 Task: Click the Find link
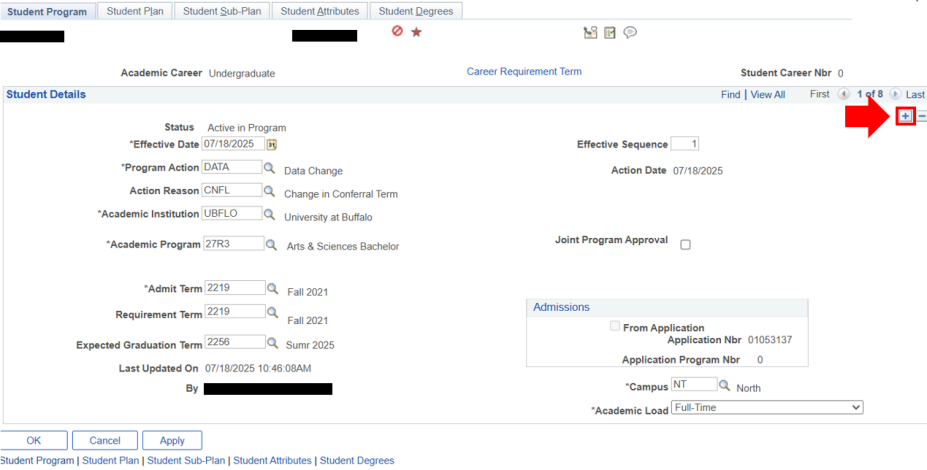pyautogui.click(x=730, y=95)
